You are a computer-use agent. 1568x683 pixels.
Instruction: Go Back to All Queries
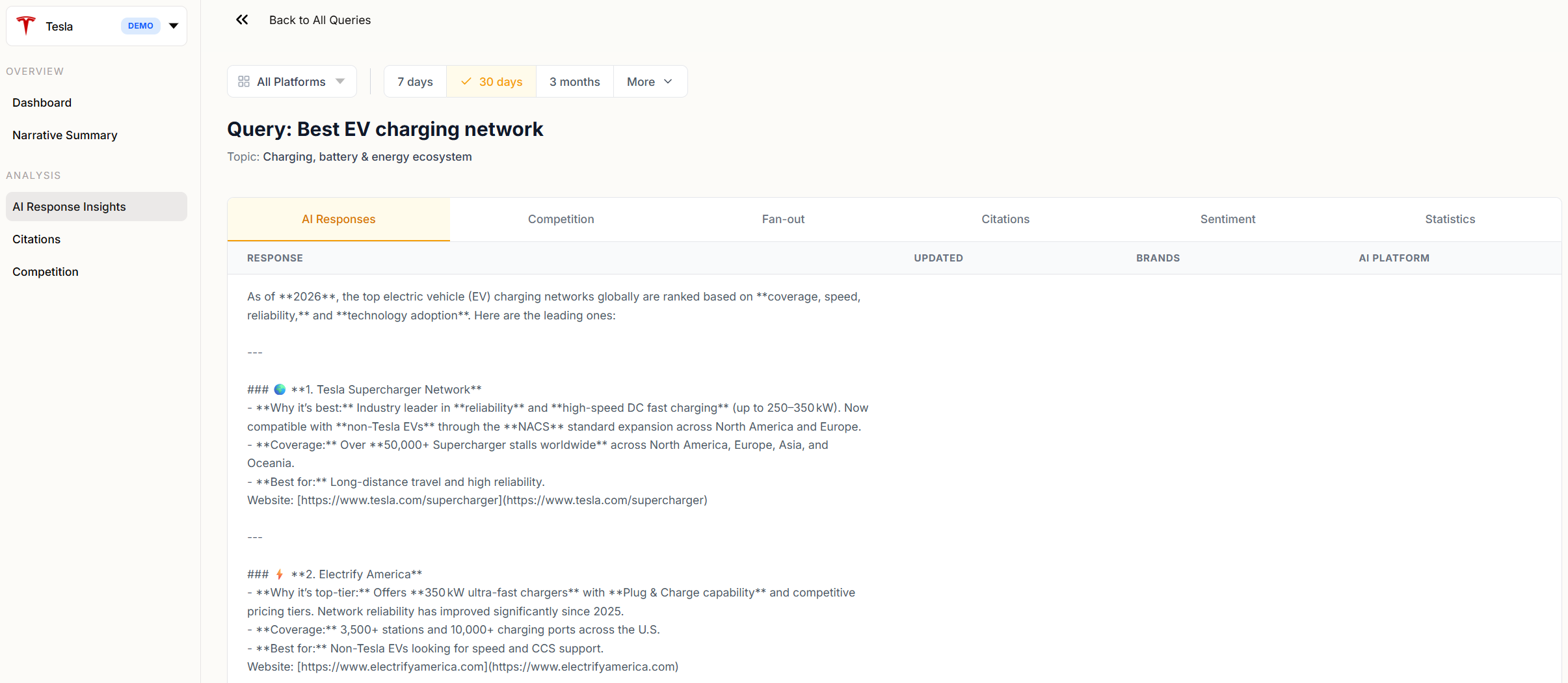tap(319, 20)
